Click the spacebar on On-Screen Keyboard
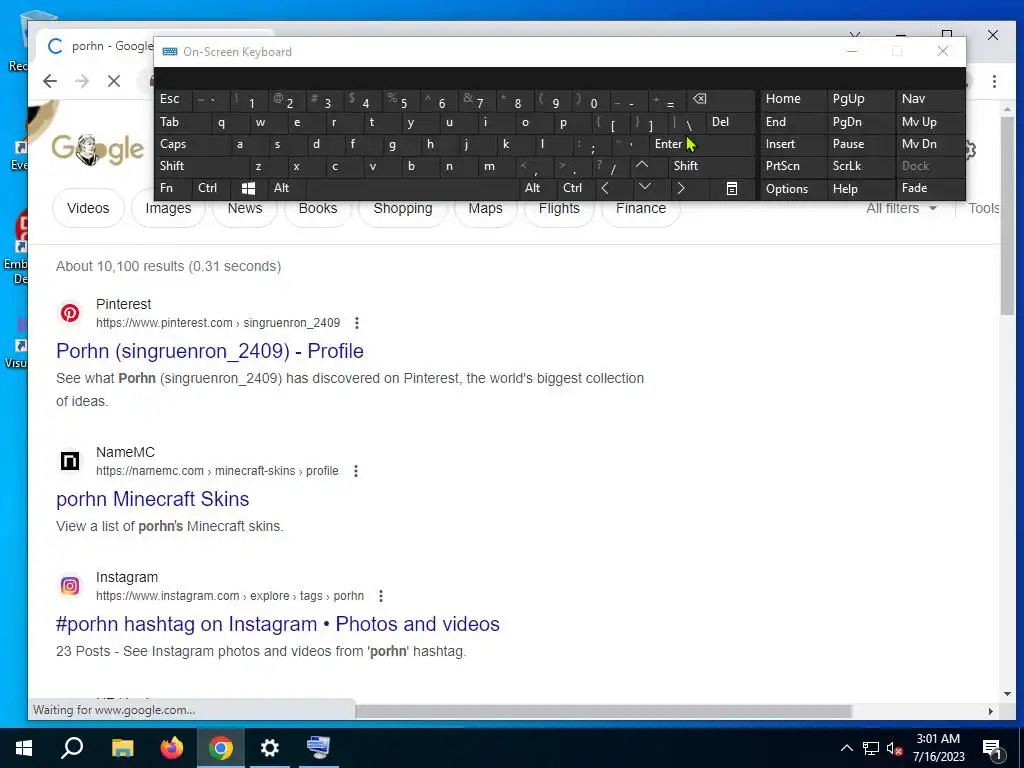1024x768 pixels. click(x=411, y=189)
